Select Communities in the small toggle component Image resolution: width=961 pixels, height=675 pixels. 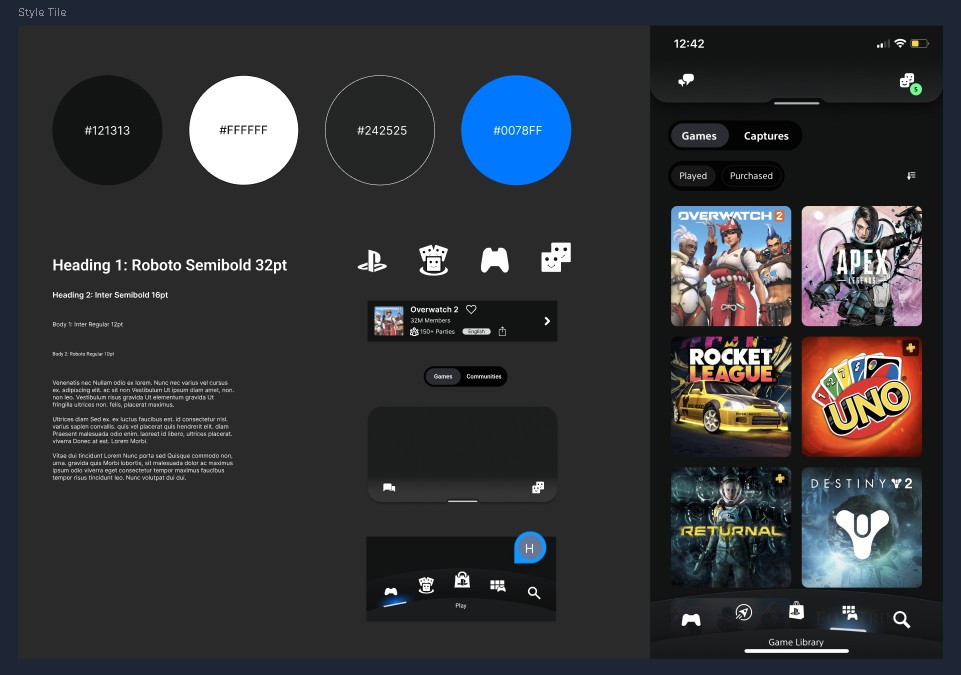coord(484,376)
